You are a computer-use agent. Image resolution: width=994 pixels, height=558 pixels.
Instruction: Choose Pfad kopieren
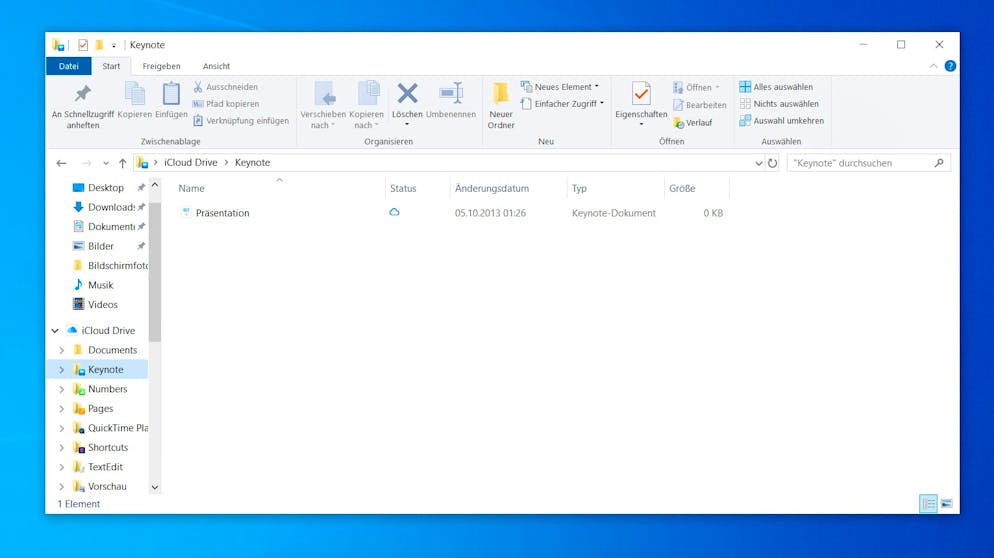(x=226, y=103)
